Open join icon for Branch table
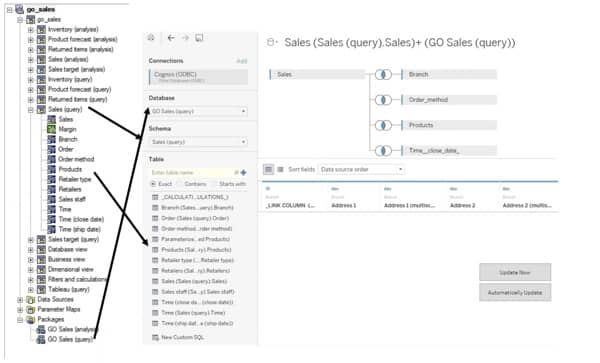 pos(383,74)
